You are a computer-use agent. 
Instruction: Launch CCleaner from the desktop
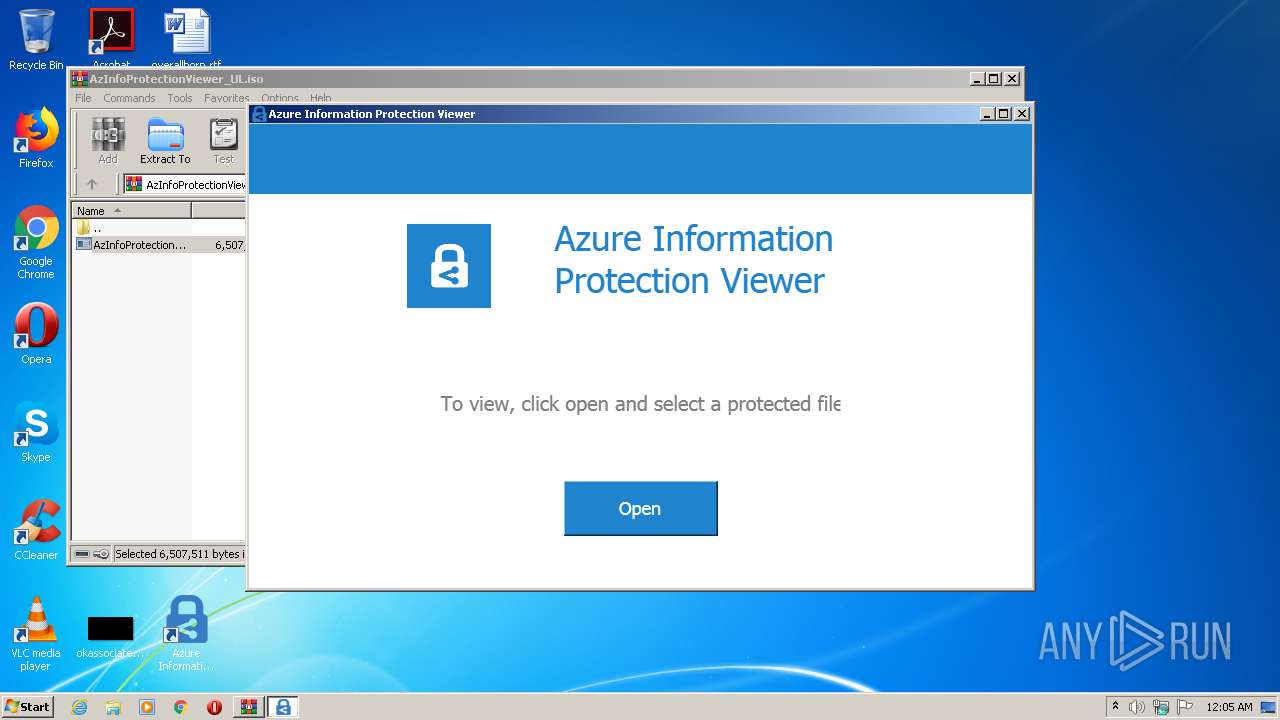click(x=36, y=530)
